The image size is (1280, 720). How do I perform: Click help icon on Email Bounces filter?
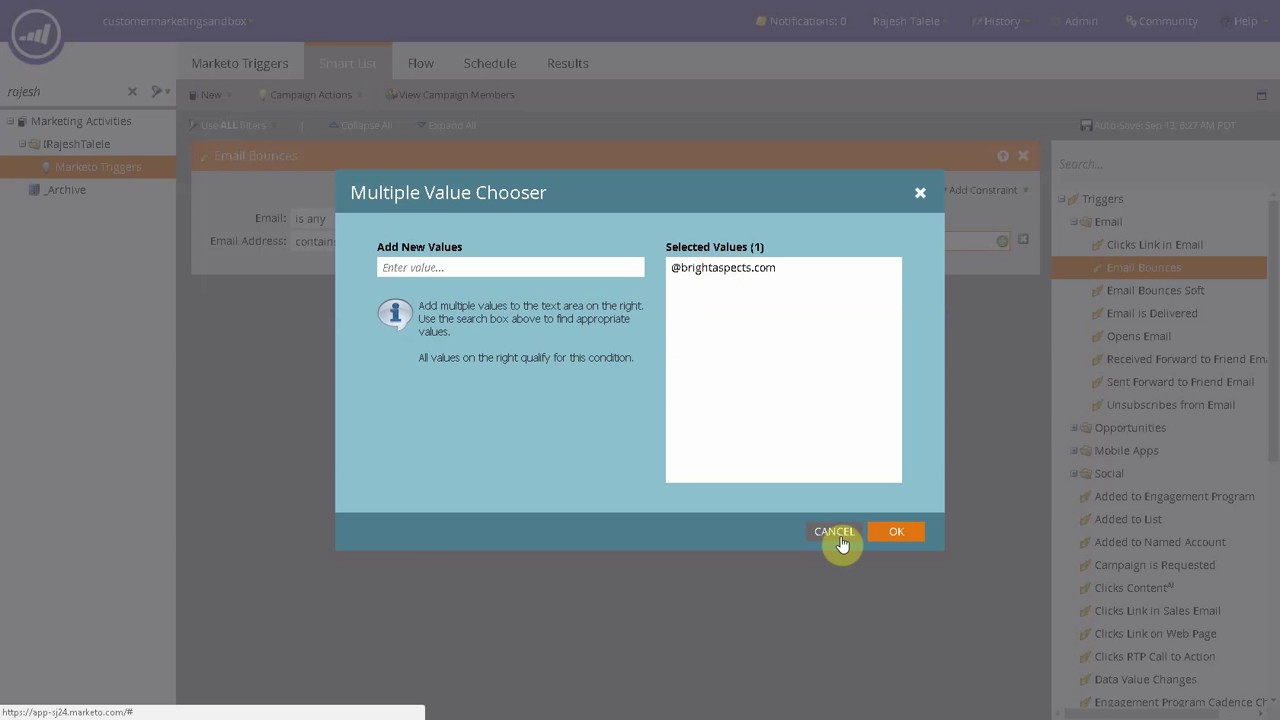(1003, 156)
